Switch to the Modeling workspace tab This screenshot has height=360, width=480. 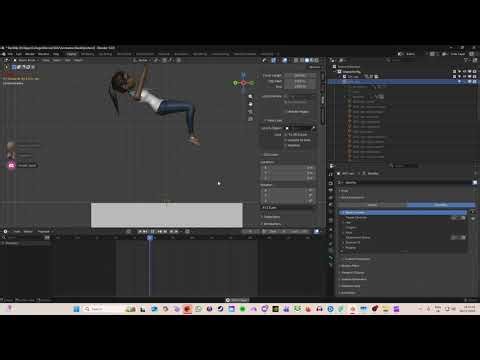pyautogui.click(x=88, y=54)
